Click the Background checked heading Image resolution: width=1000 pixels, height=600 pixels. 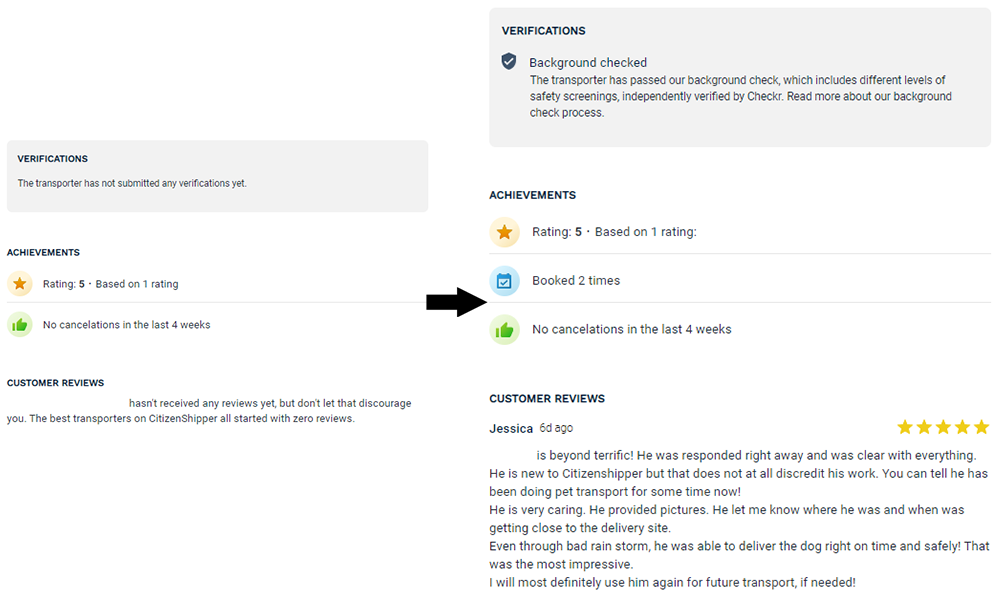(588, 62)
